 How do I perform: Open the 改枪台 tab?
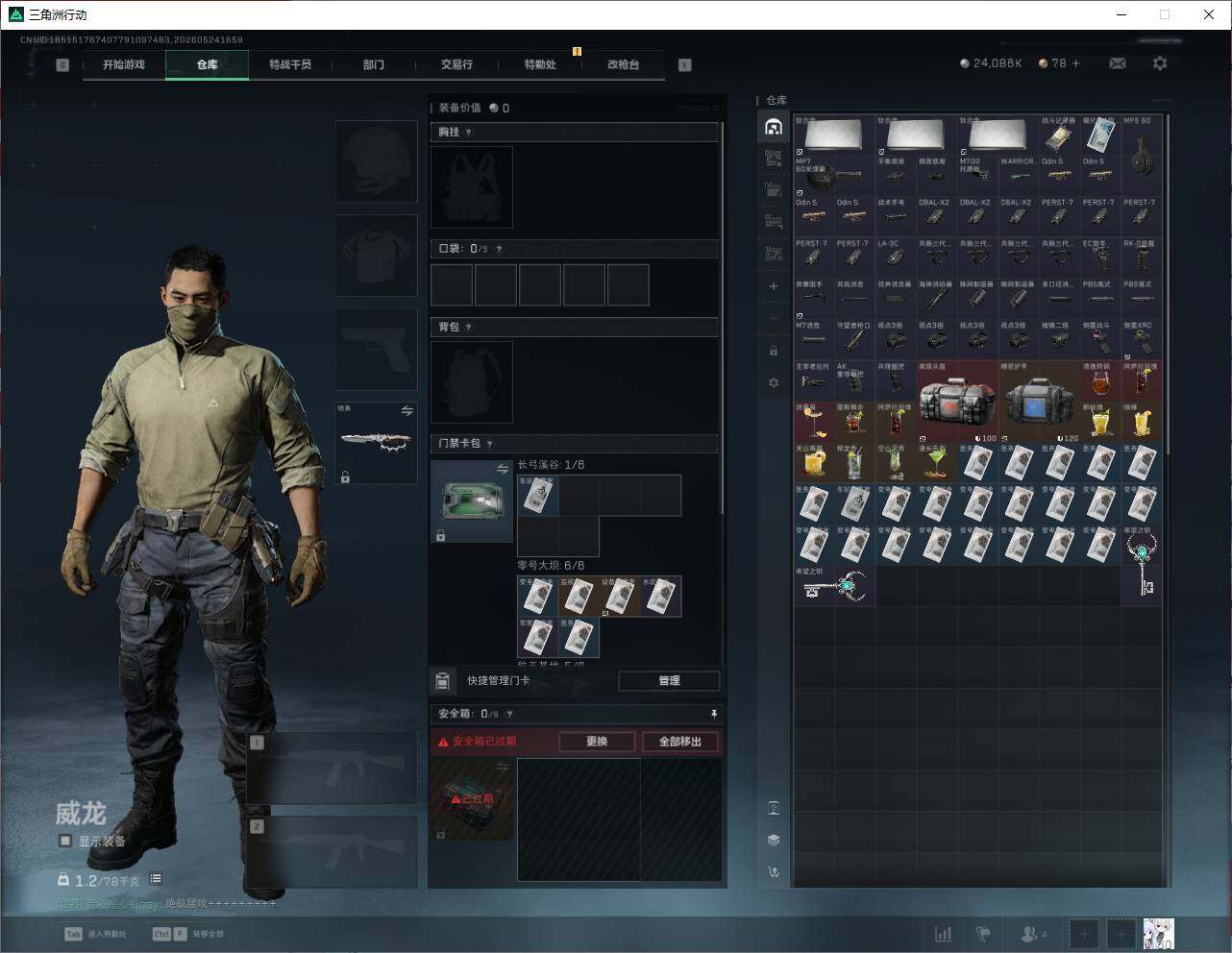[623, 64]
